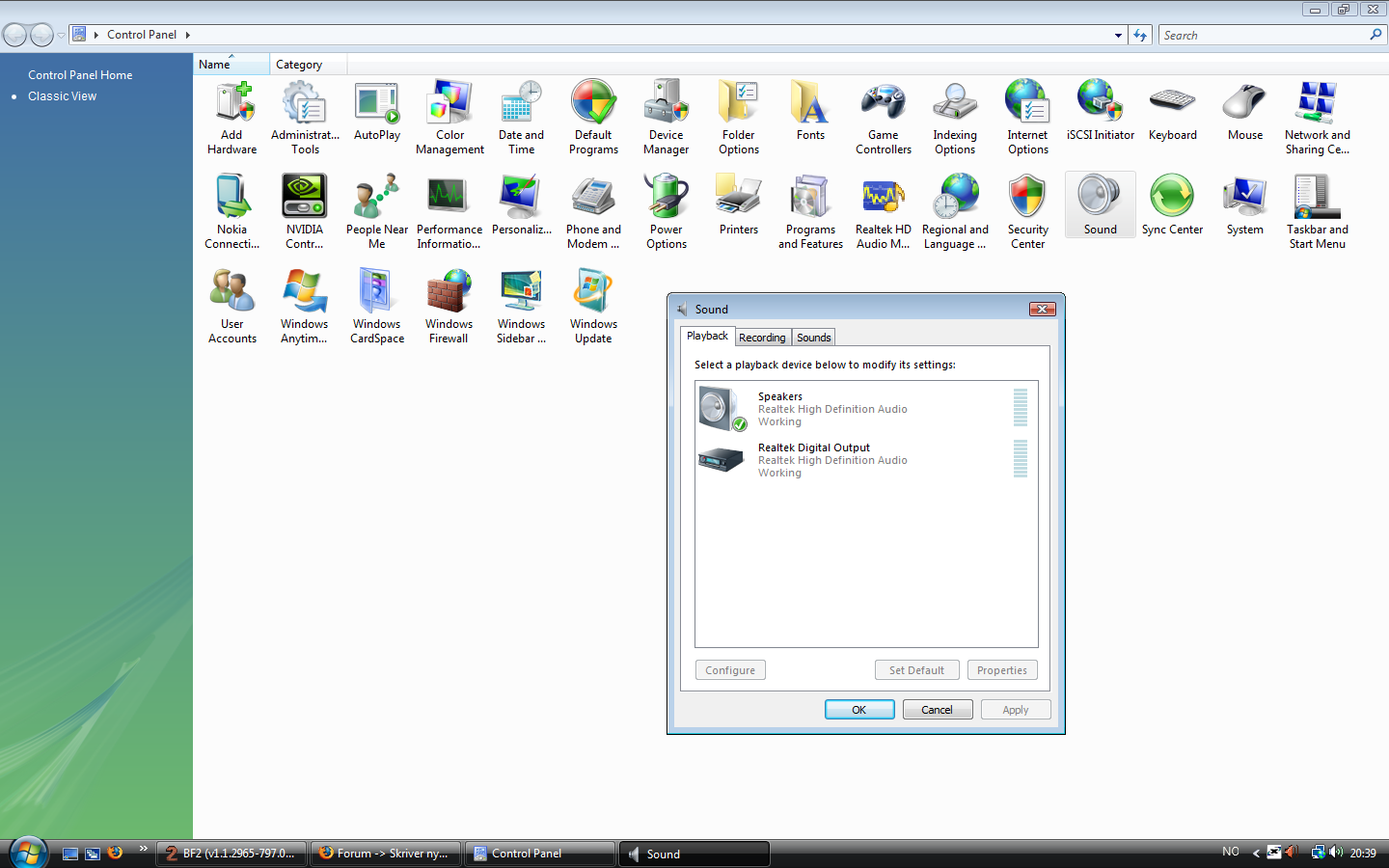Sort by Name column header
The width and height of the screenshot is (1389, 868).
click(231, 65)
